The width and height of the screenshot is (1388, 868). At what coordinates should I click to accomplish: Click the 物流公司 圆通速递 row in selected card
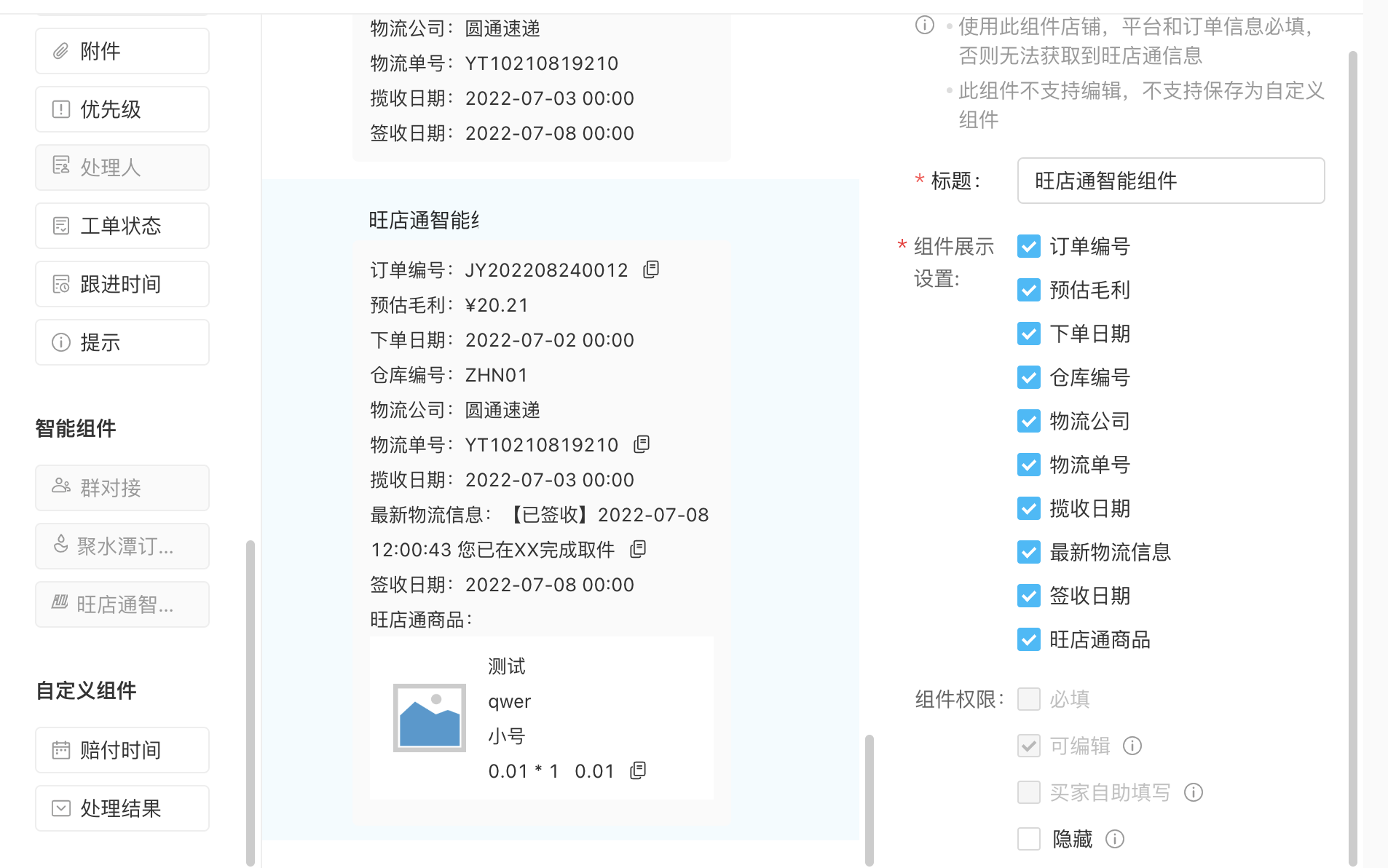coord(455,410)
